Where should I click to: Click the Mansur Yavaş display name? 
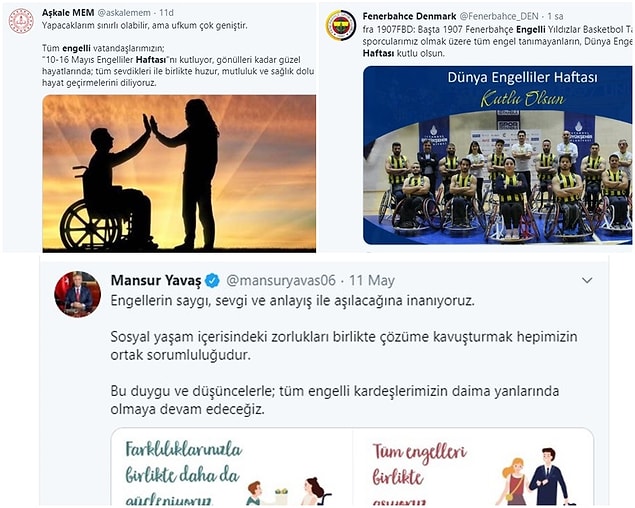click(x=156, y=280)
